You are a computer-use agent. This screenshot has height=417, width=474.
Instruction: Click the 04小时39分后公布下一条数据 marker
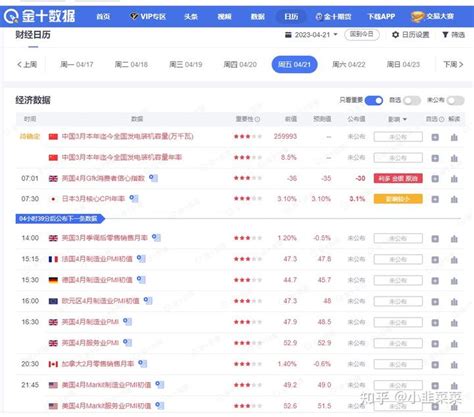coord(60,219)
